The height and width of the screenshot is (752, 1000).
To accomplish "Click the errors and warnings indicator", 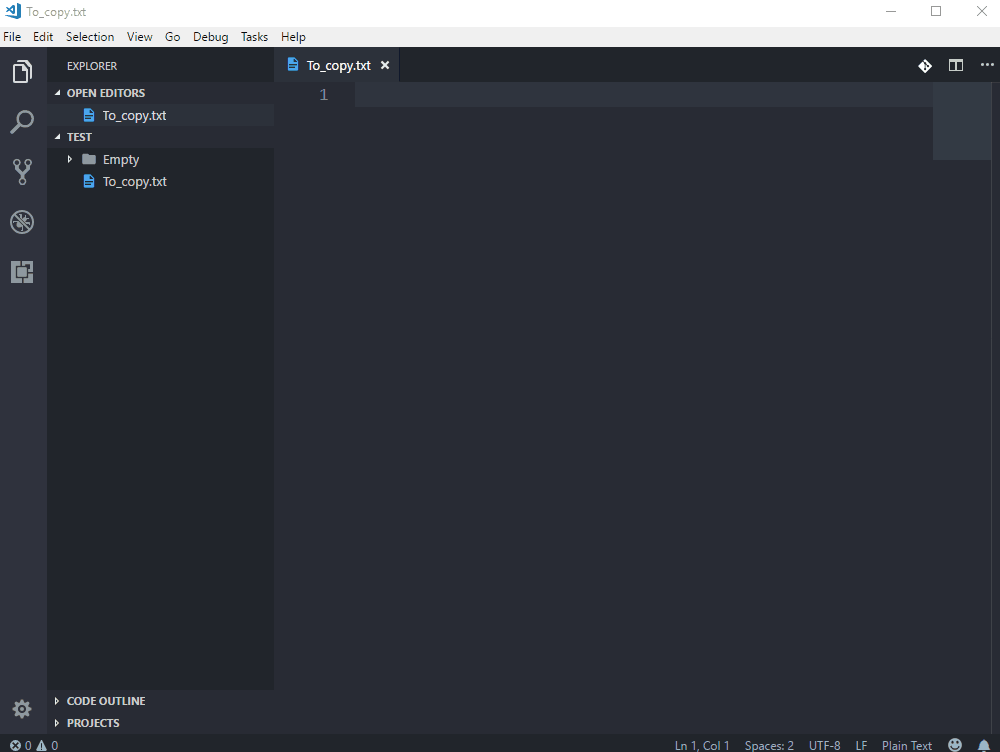I will (28, 745).
